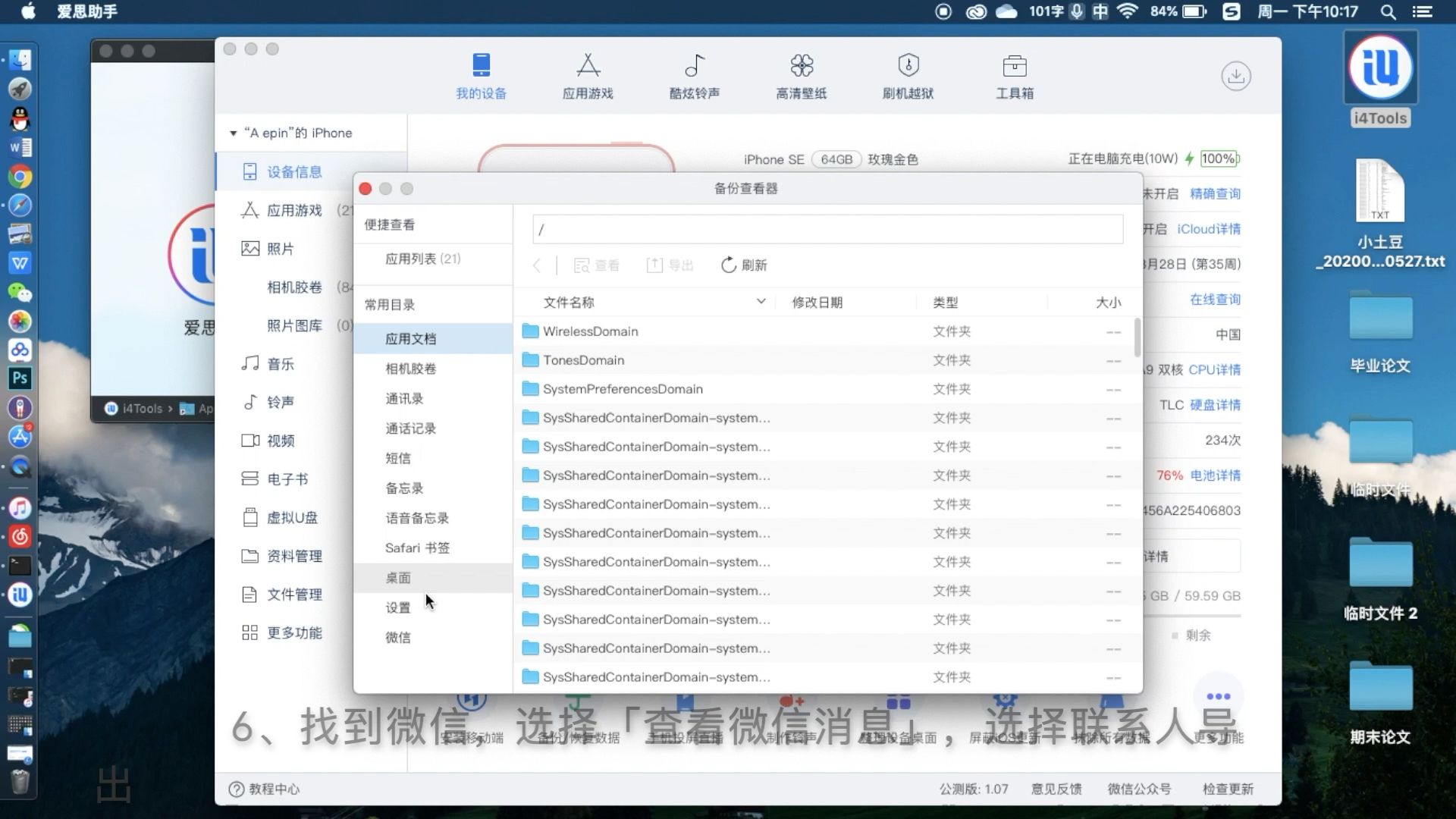Image resolution: width=1456 pixels, height=819 pixels.
Task: Select 备忘录 in backup viewer
Action: pyautogui.click(x=404, y=488)
